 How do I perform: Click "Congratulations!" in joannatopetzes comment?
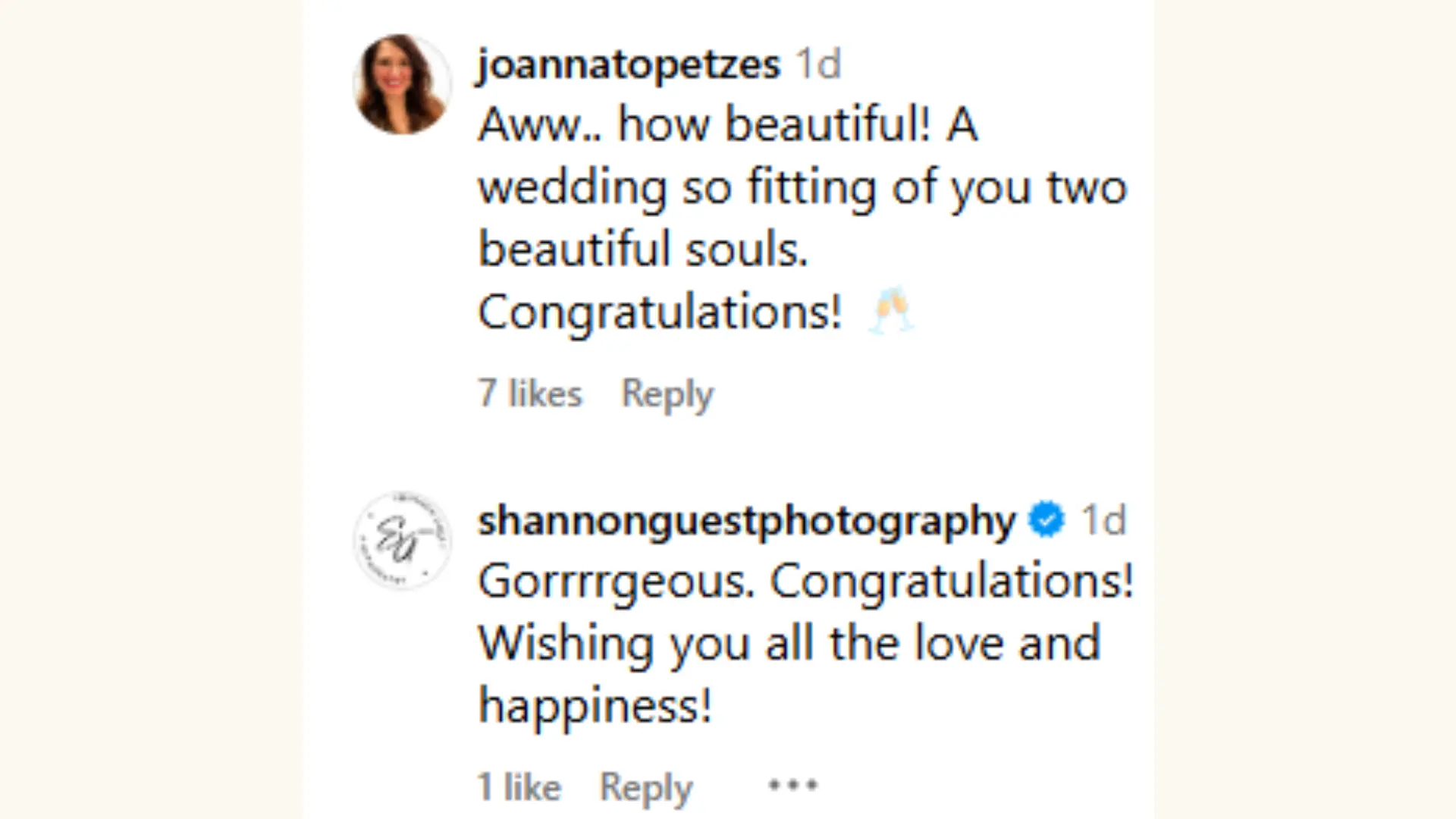(660, 311)
